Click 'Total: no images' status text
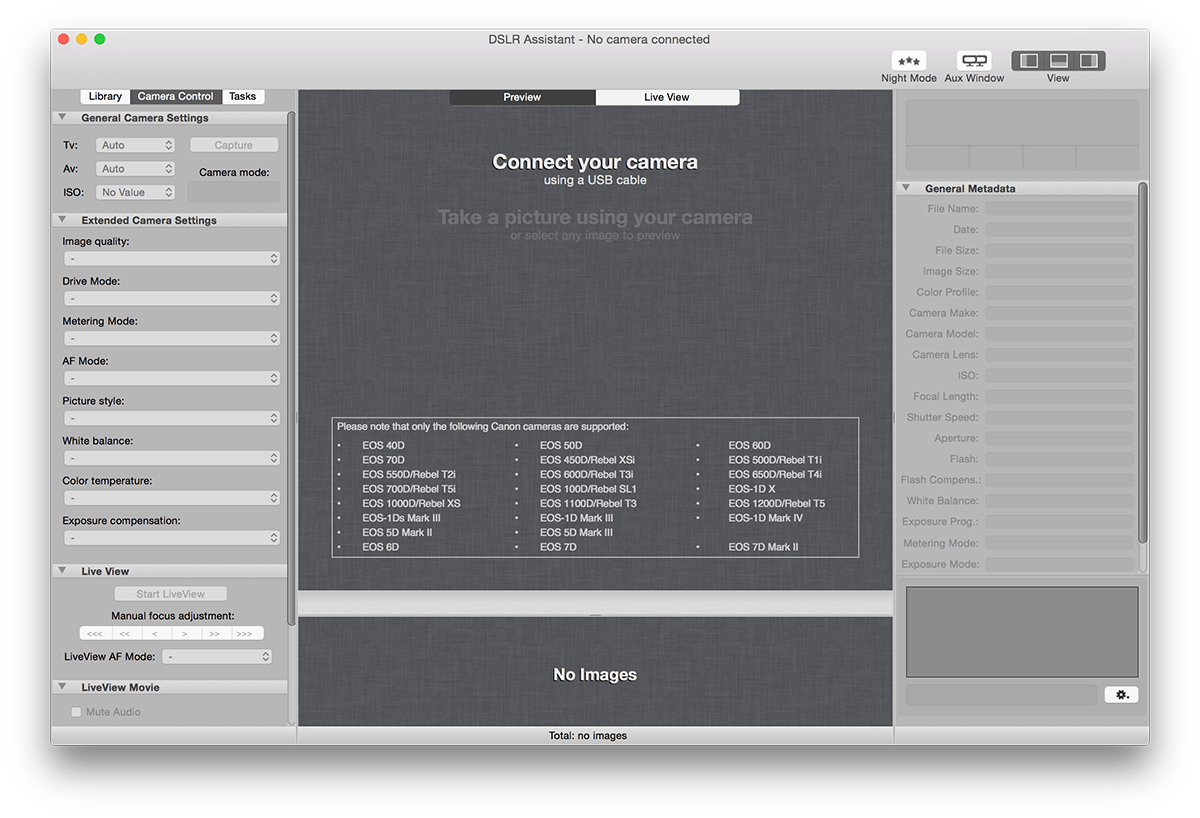Screen dimensions: 1200x818 tap(588, 736)
